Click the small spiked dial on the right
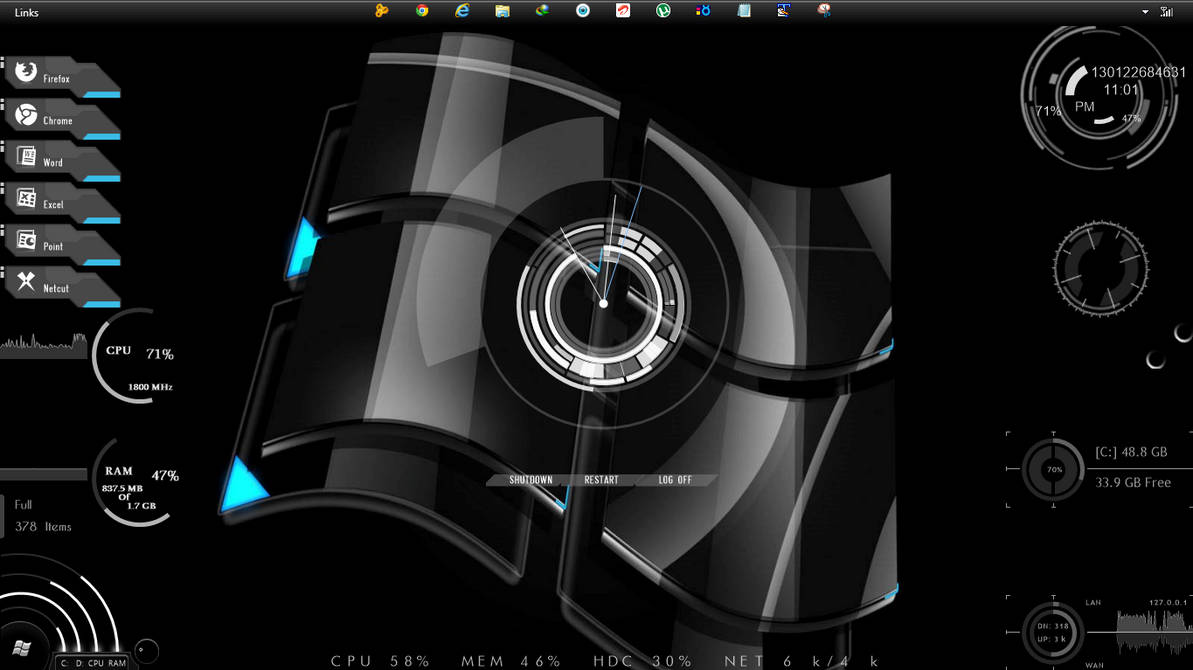Viewport: 1193px width, 670px height. (x=1100, y=268)
